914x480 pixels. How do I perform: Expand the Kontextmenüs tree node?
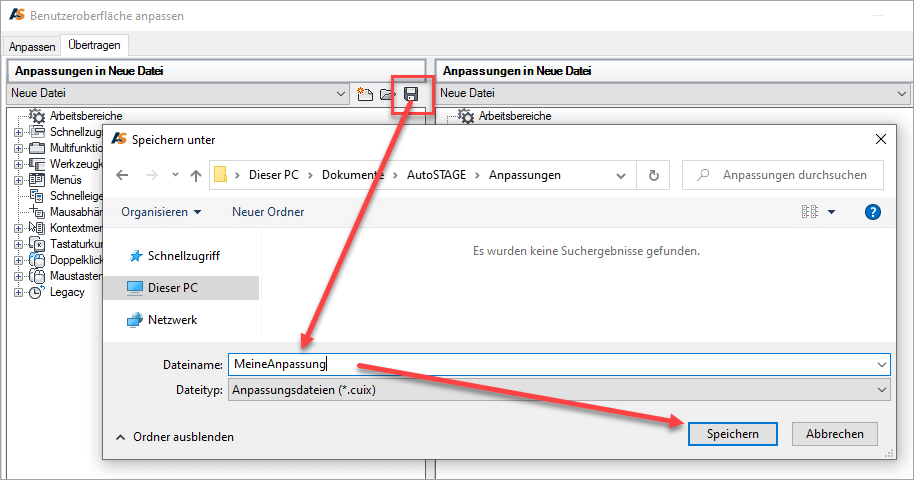click(19, 228)
